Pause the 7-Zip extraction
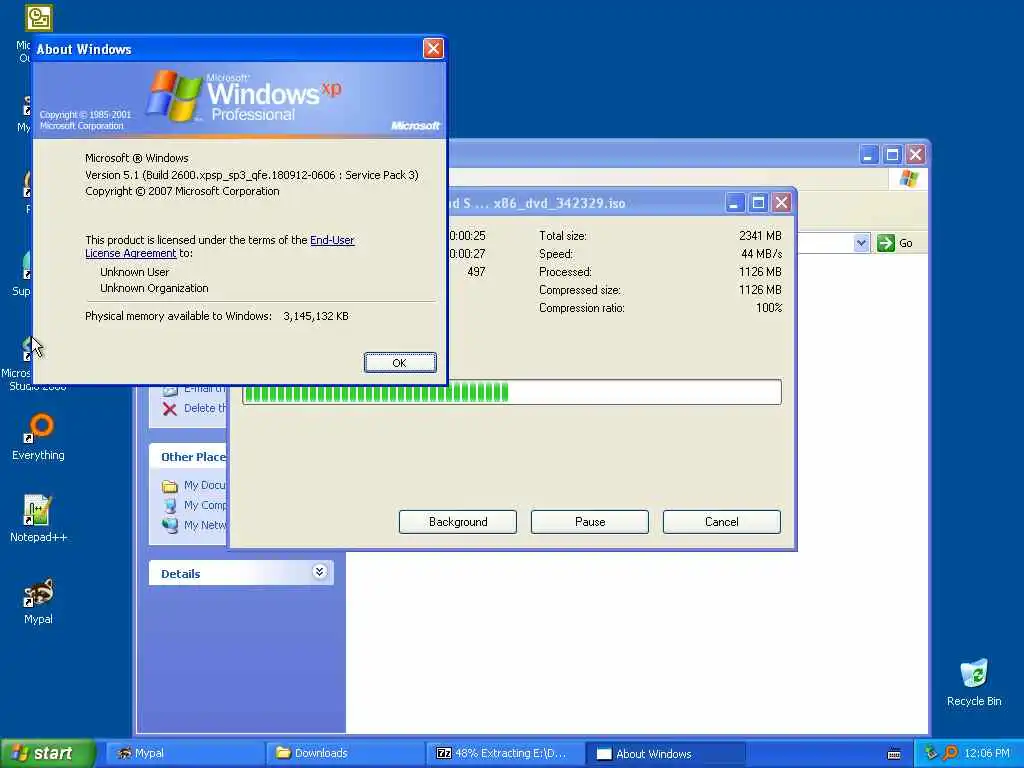1024x768 pixels. [x=590, y=522]
